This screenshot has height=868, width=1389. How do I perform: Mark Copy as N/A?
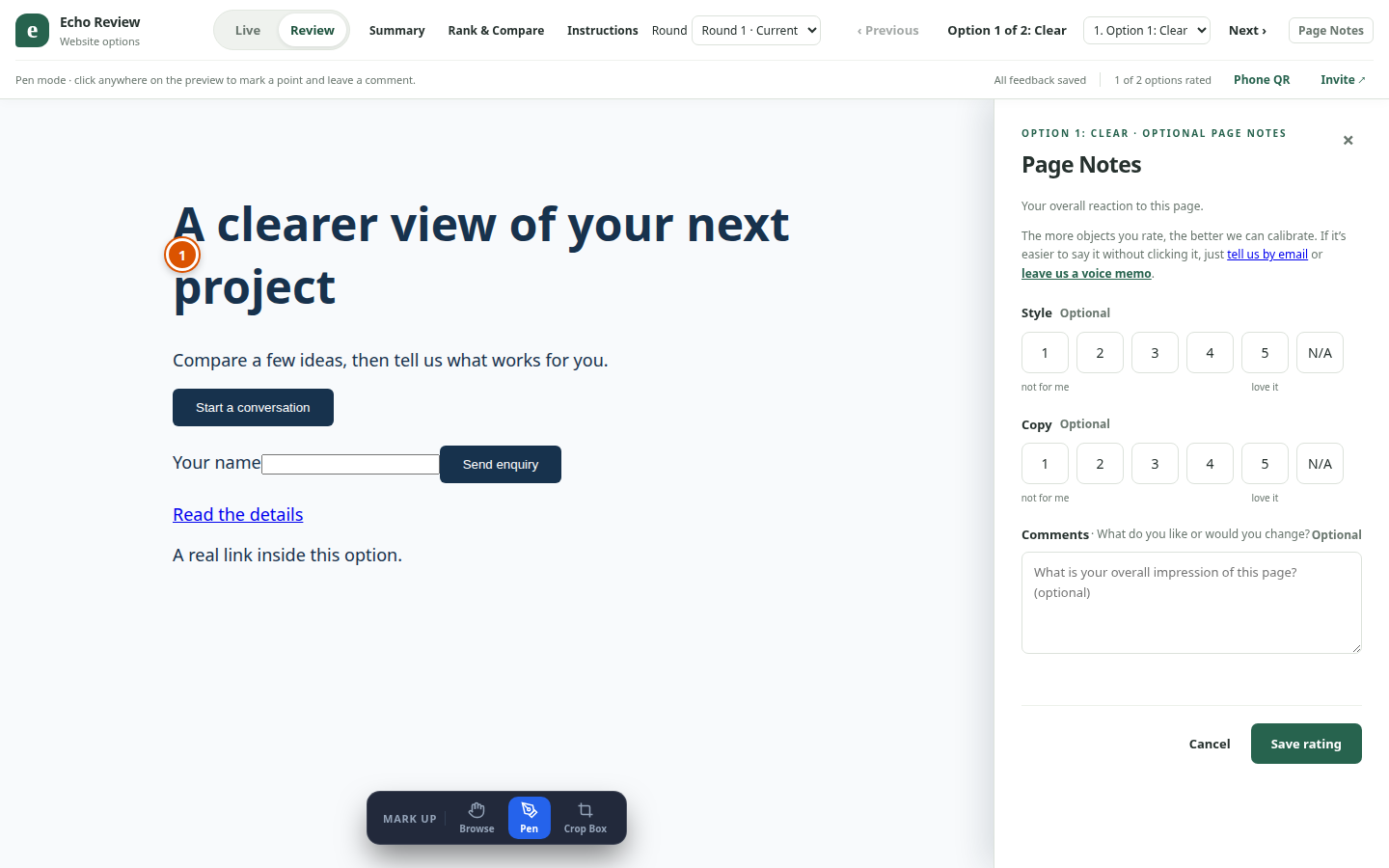pos(1320,464)
